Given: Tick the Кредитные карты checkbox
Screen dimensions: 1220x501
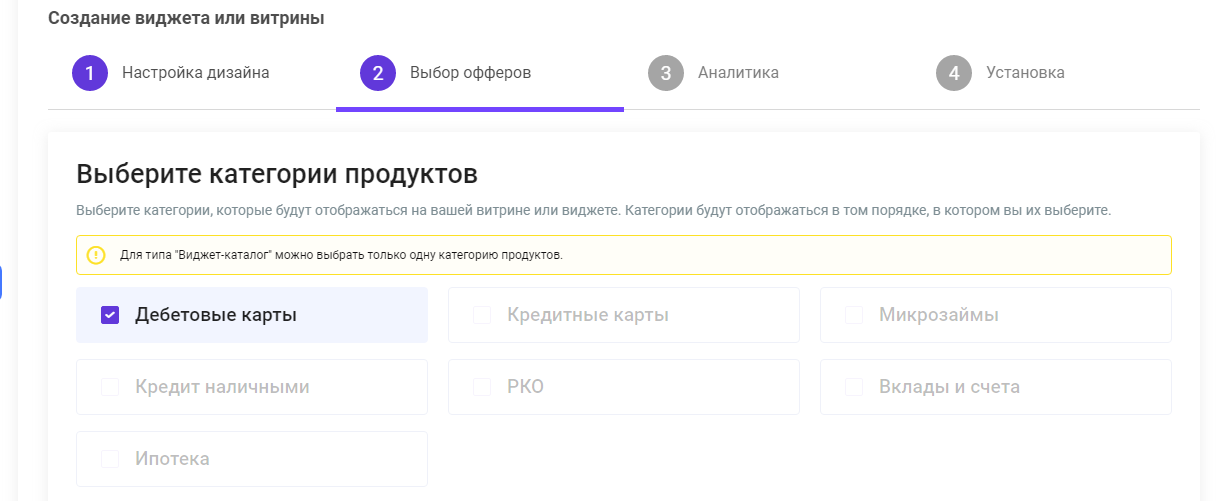Looking at the screenshot, I should pos(482,315).
